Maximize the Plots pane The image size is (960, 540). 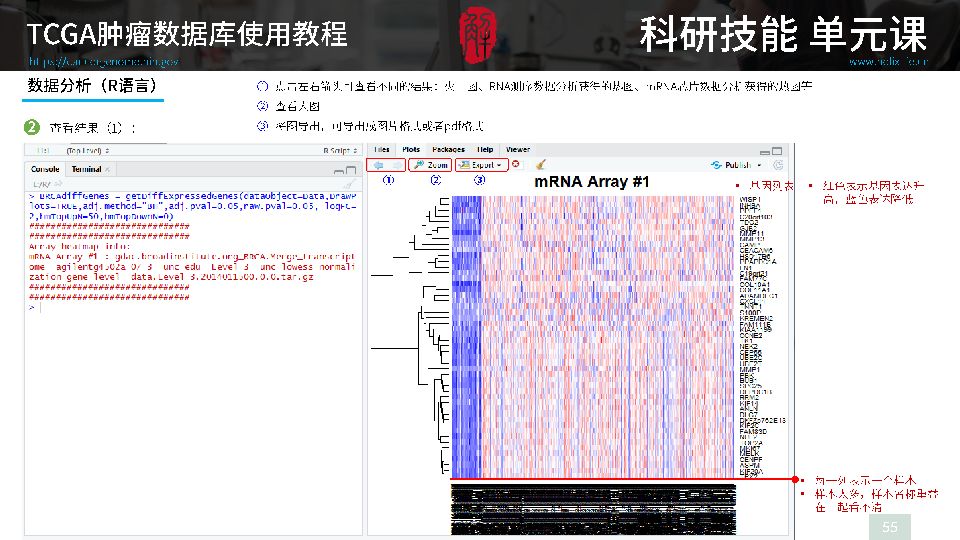click(777, 151)
